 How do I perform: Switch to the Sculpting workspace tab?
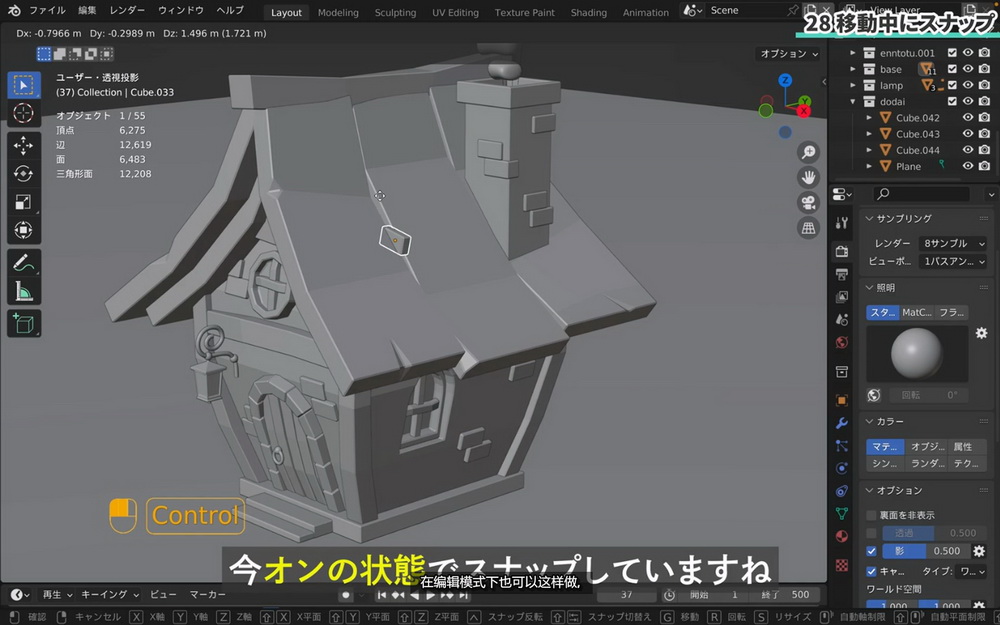[x=395, y=12]
